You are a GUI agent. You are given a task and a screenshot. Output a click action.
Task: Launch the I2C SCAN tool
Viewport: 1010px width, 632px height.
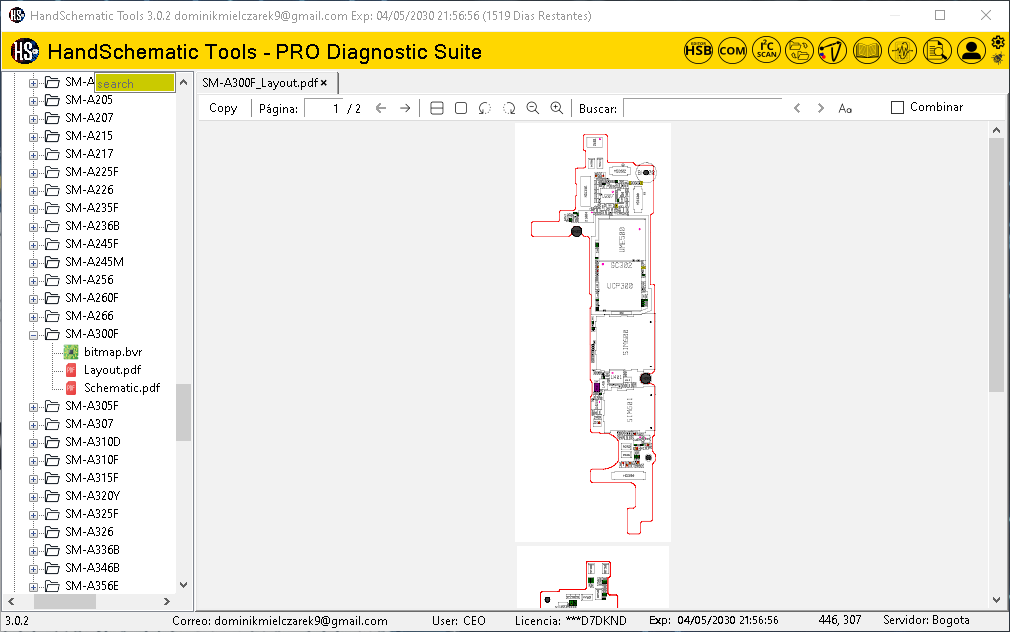pos(767,50)
